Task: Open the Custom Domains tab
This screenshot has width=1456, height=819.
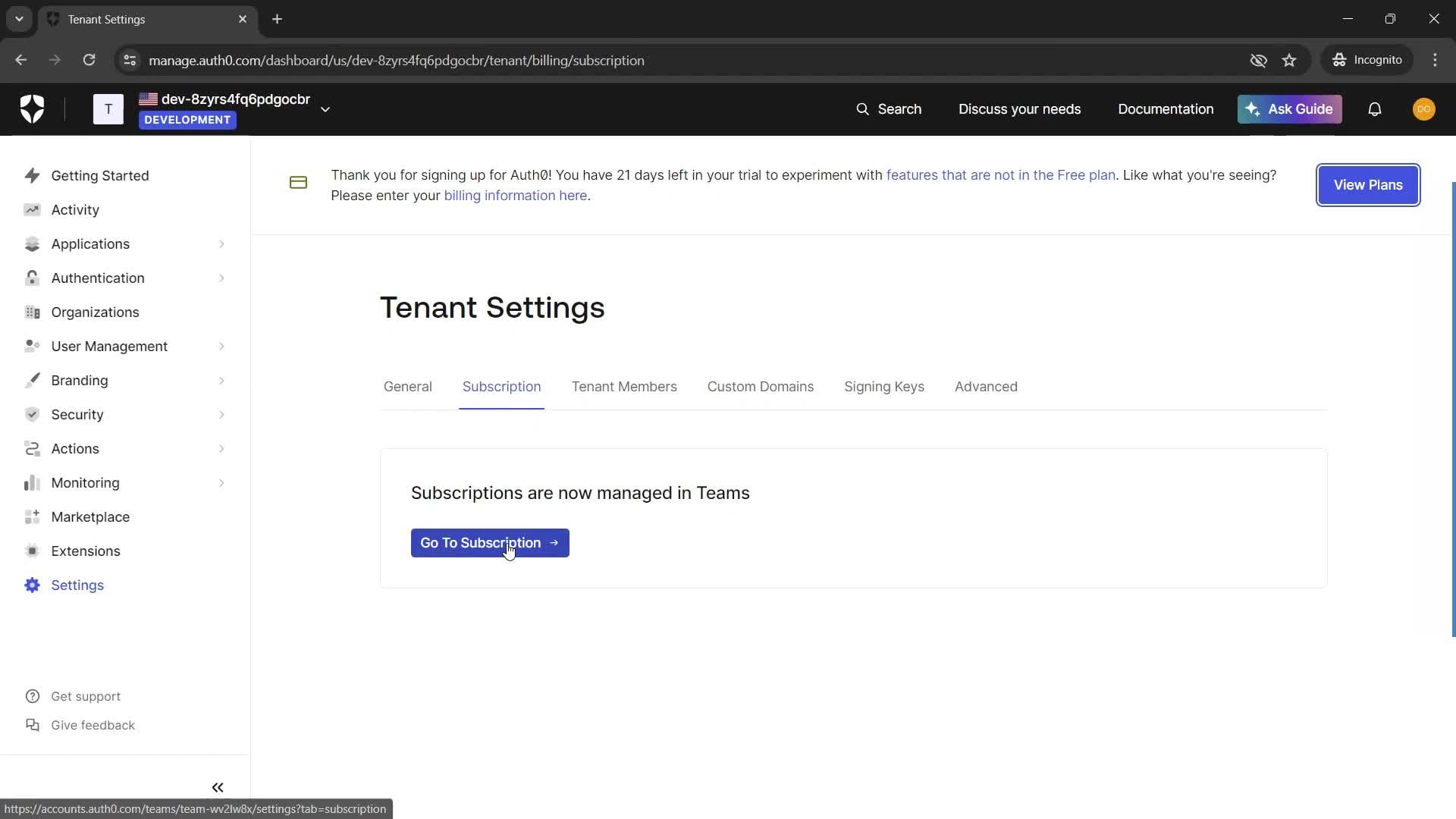Action: pos(761,387)
